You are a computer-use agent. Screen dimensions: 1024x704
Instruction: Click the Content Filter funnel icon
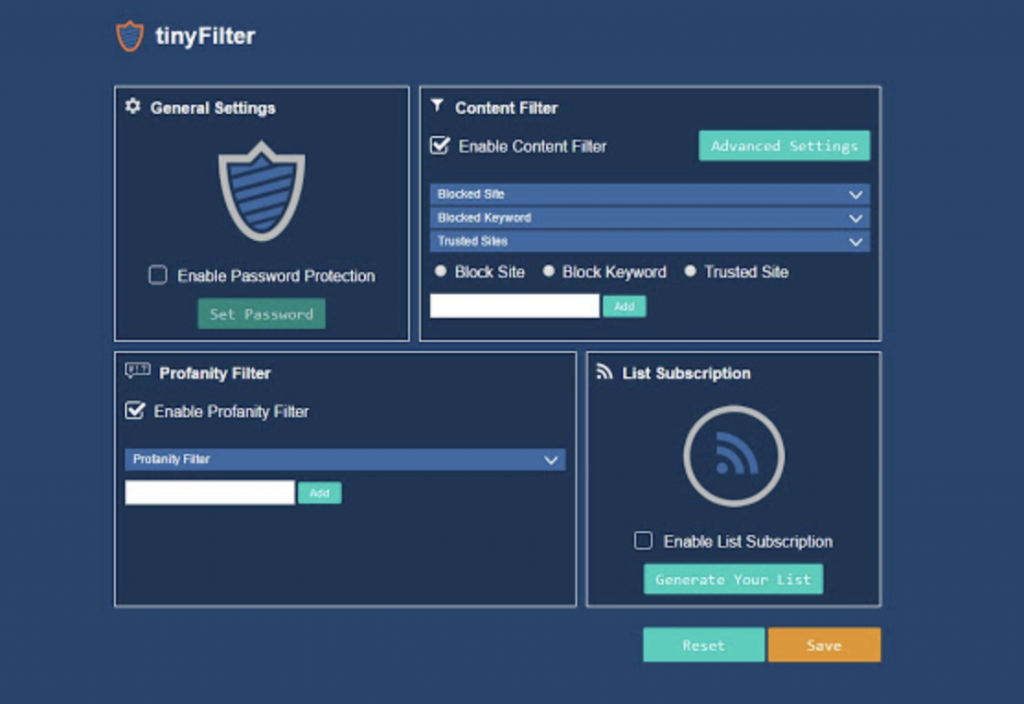coord(438,105)
